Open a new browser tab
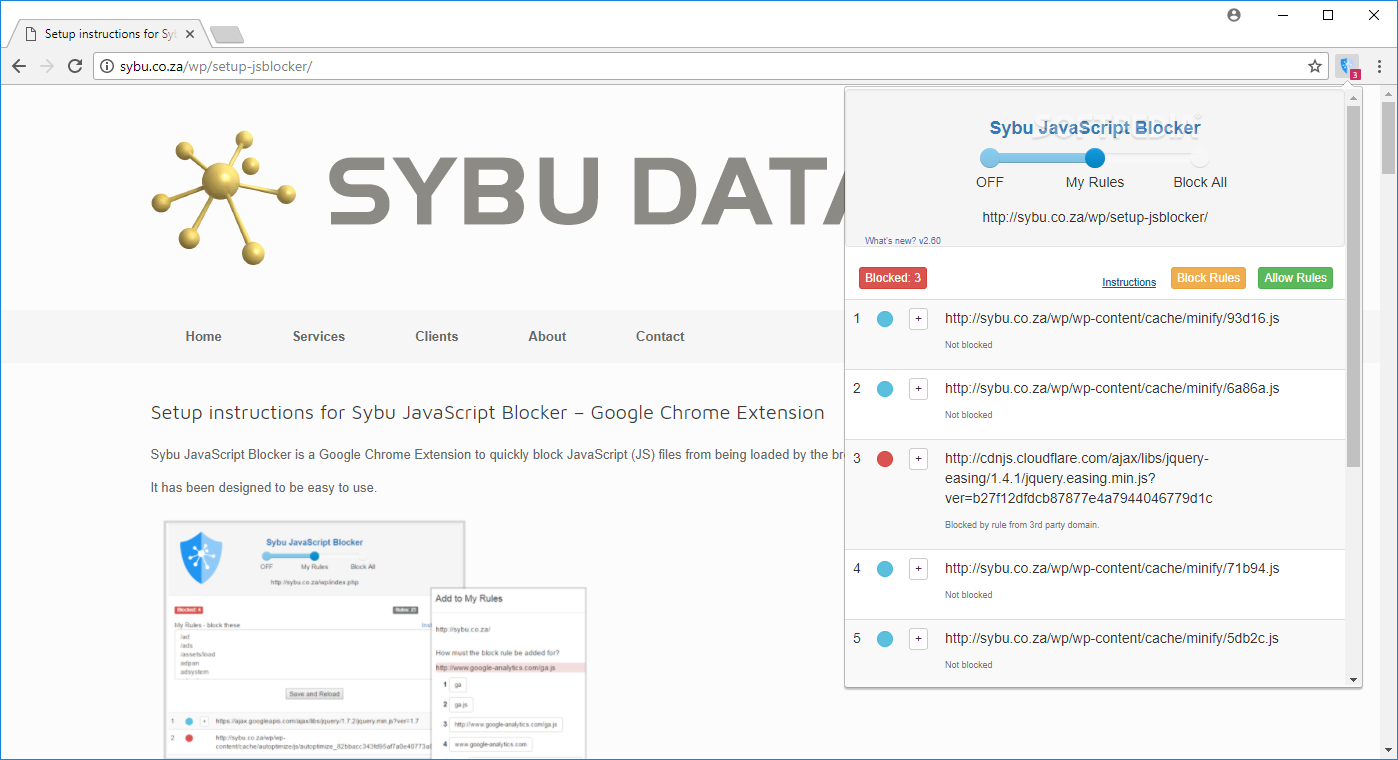The width and height of the screenshot is (1398, 760). click(227, 35)
